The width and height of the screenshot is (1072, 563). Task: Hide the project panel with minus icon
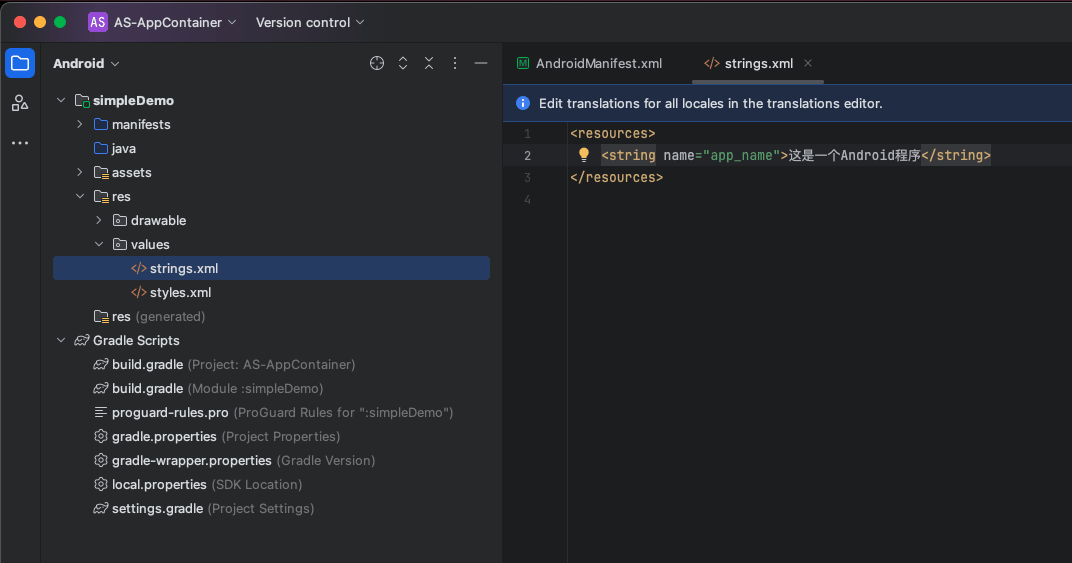pos(481,63)
